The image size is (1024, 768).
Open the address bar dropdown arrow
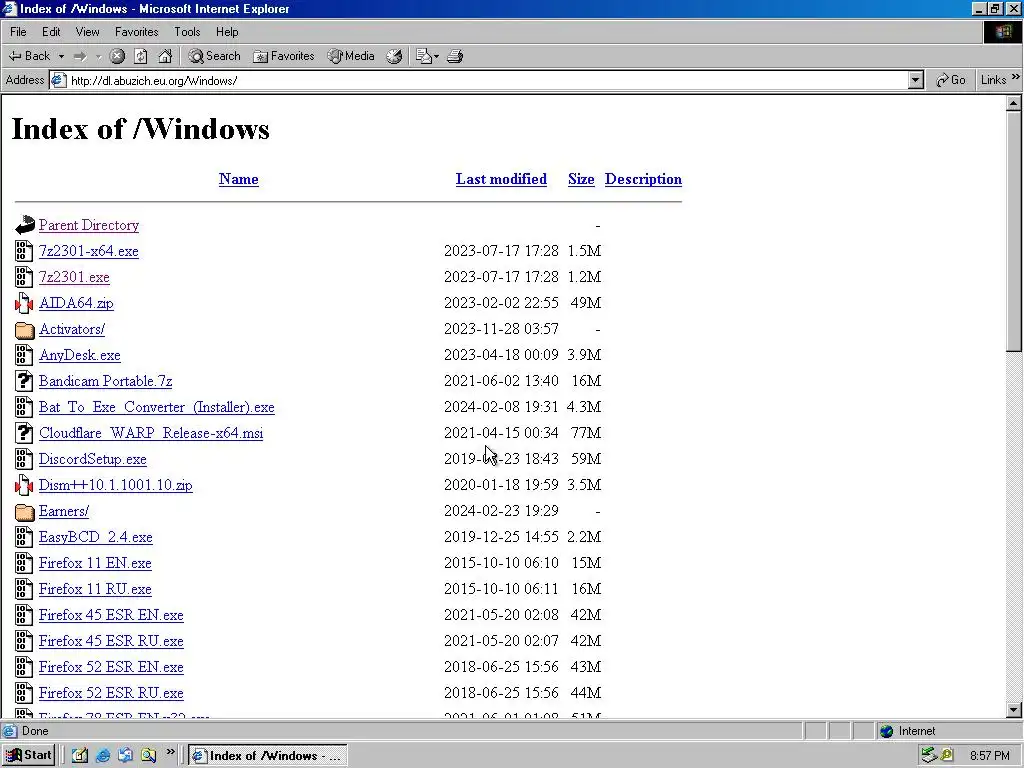(916, 80)
